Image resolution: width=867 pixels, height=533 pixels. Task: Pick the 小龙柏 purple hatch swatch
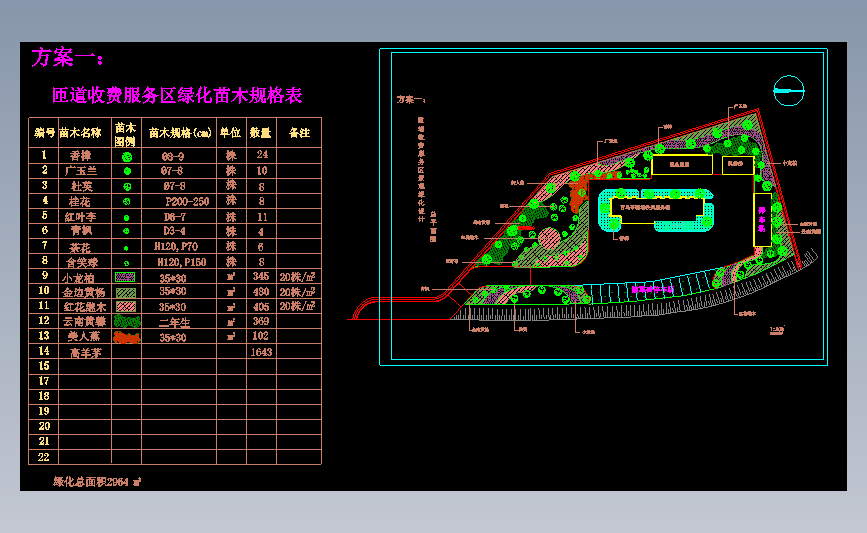tap(125, 276)
